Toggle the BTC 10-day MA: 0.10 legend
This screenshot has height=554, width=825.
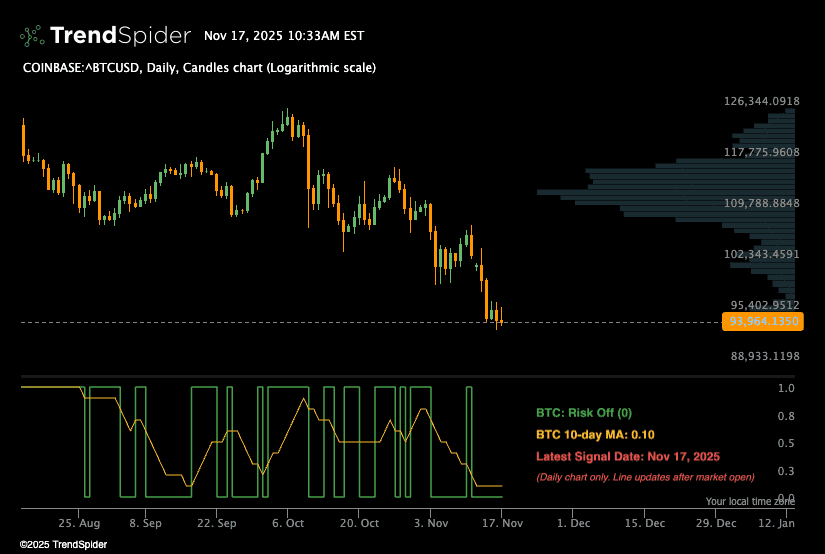[x=594, y=434]
